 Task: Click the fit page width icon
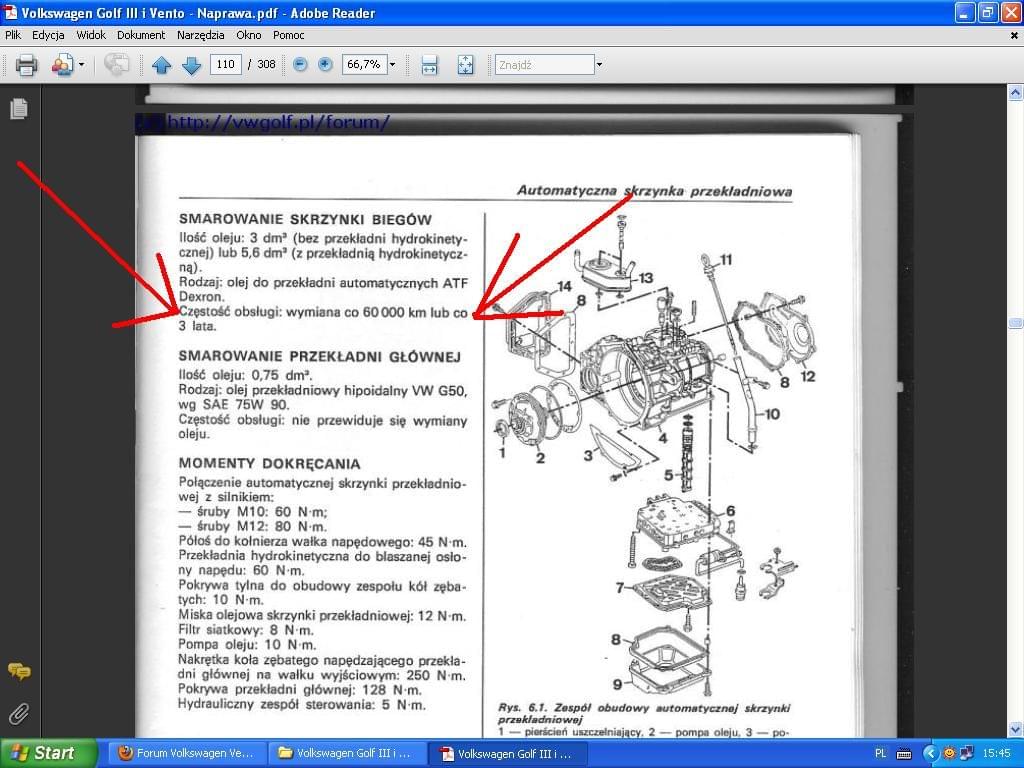pos(429,65)
